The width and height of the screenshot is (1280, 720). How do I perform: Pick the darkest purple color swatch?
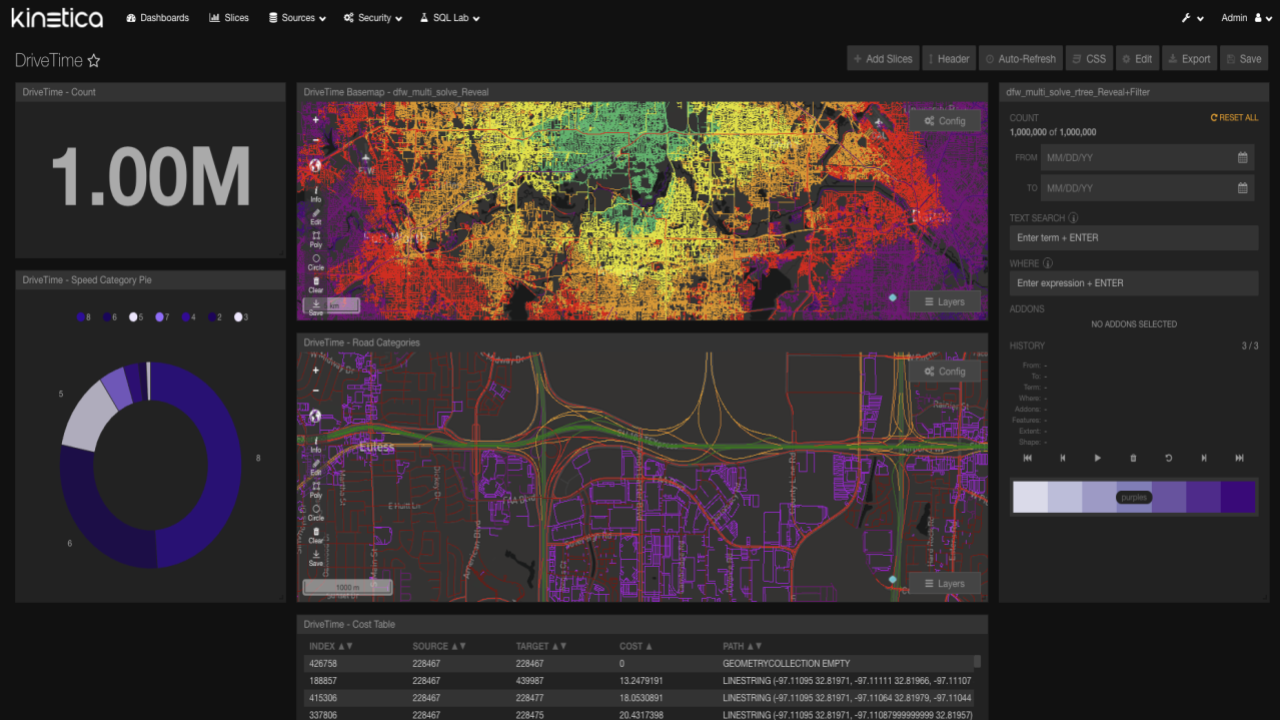point(1238,497)
